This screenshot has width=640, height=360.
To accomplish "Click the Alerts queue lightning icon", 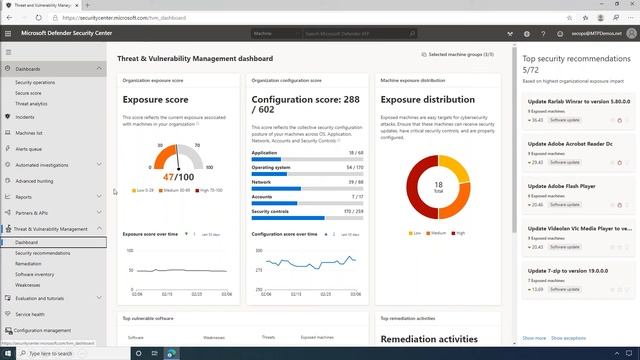I will [x=8, y=149].
